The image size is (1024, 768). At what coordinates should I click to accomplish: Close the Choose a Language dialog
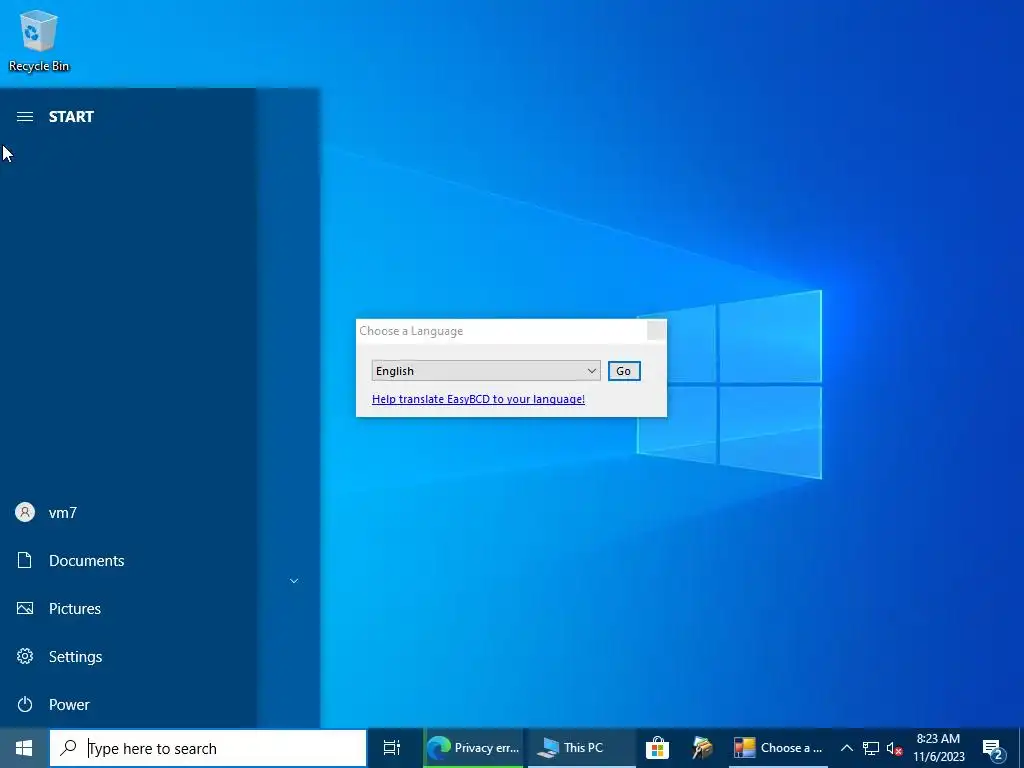pos(656,331)
